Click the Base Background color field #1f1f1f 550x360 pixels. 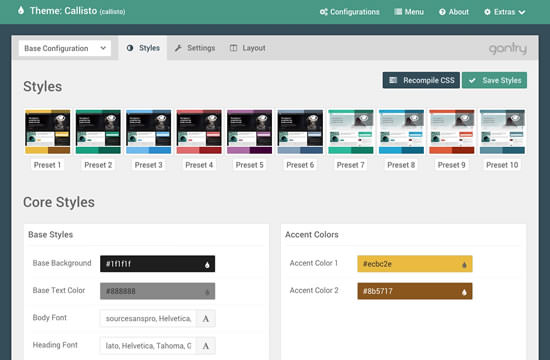point(157,264)
